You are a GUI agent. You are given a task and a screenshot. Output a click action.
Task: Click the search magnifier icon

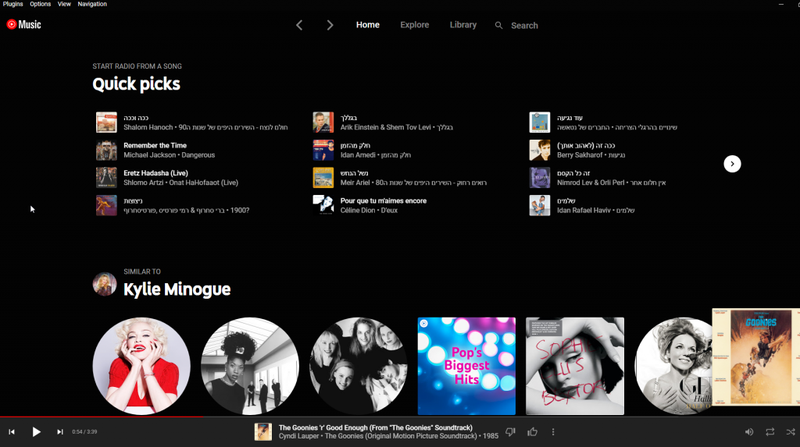coord(498,25)
